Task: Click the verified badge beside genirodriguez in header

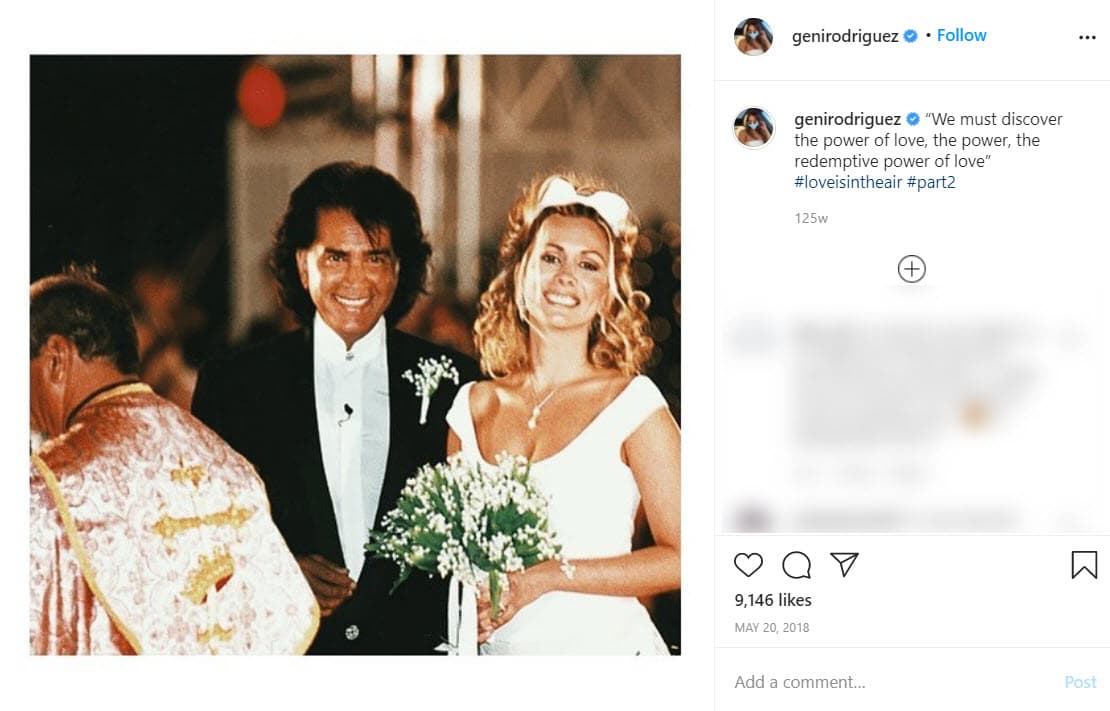Action: pos(908,34)
